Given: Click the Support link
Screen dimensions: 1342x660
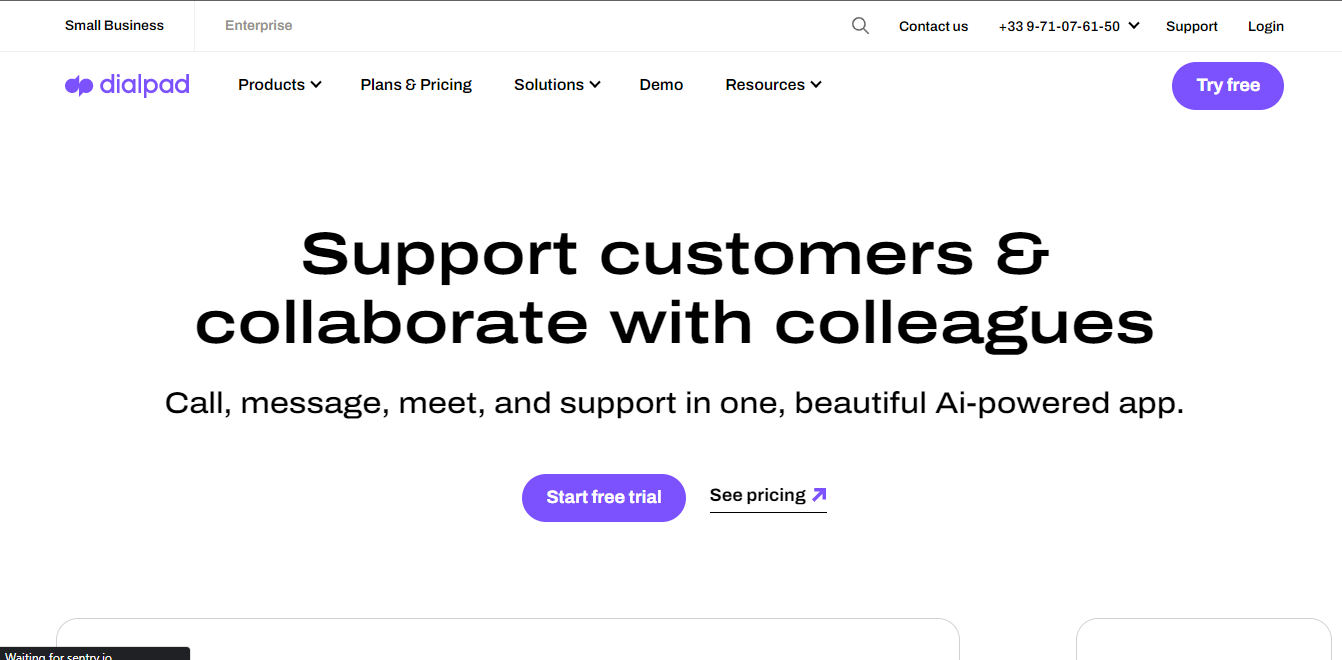Looking at the screenshot, I should pos(1191,27).
